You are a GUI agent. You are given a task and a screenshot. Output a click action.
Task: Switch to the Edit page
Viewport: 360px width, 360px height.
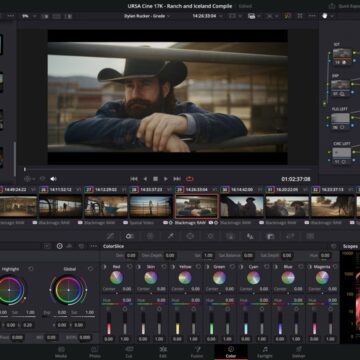tap(163, 352)
